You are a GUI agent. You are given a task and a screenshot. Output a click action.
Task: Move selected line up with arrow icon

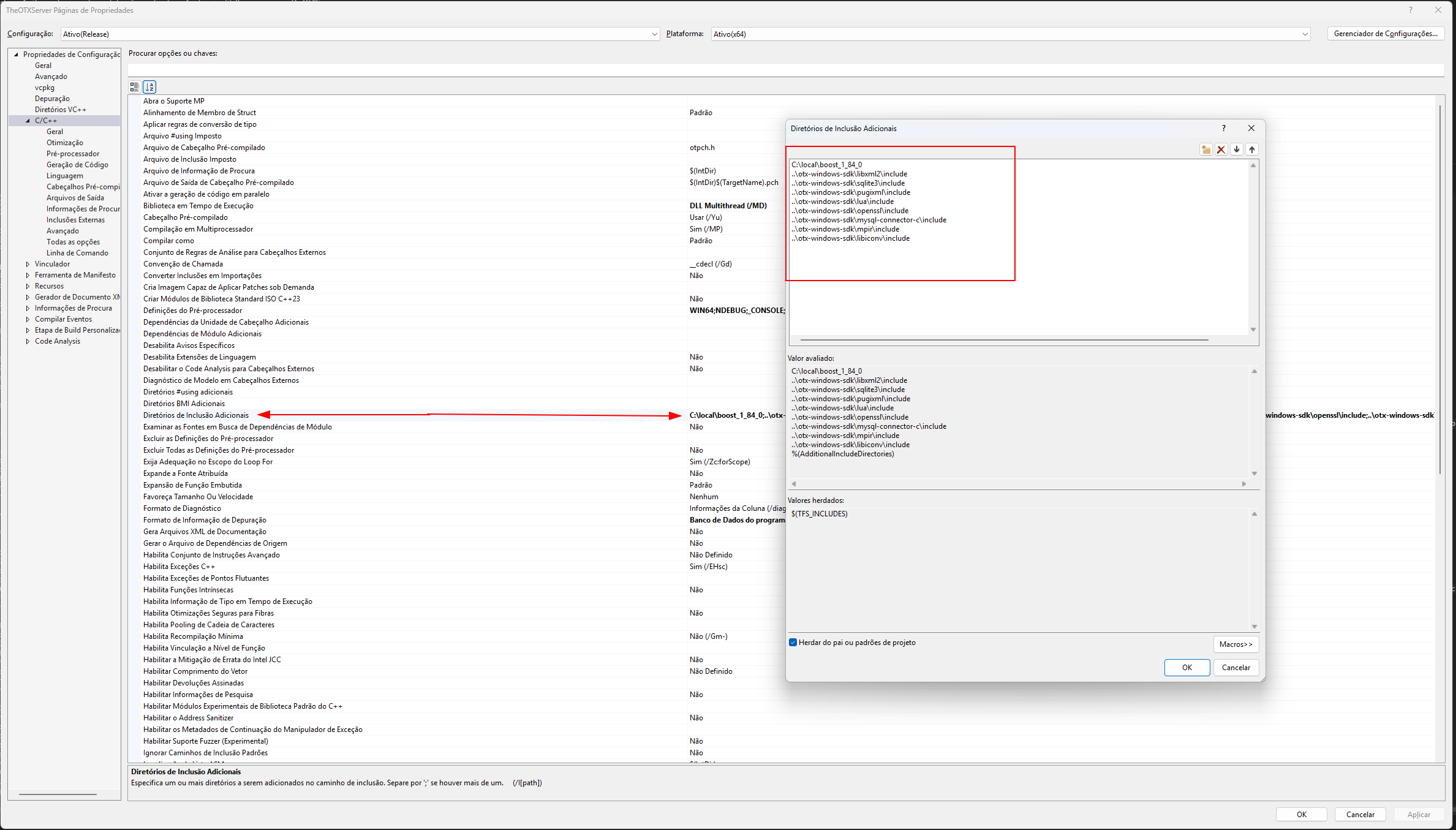click(x=1252, y=149)
